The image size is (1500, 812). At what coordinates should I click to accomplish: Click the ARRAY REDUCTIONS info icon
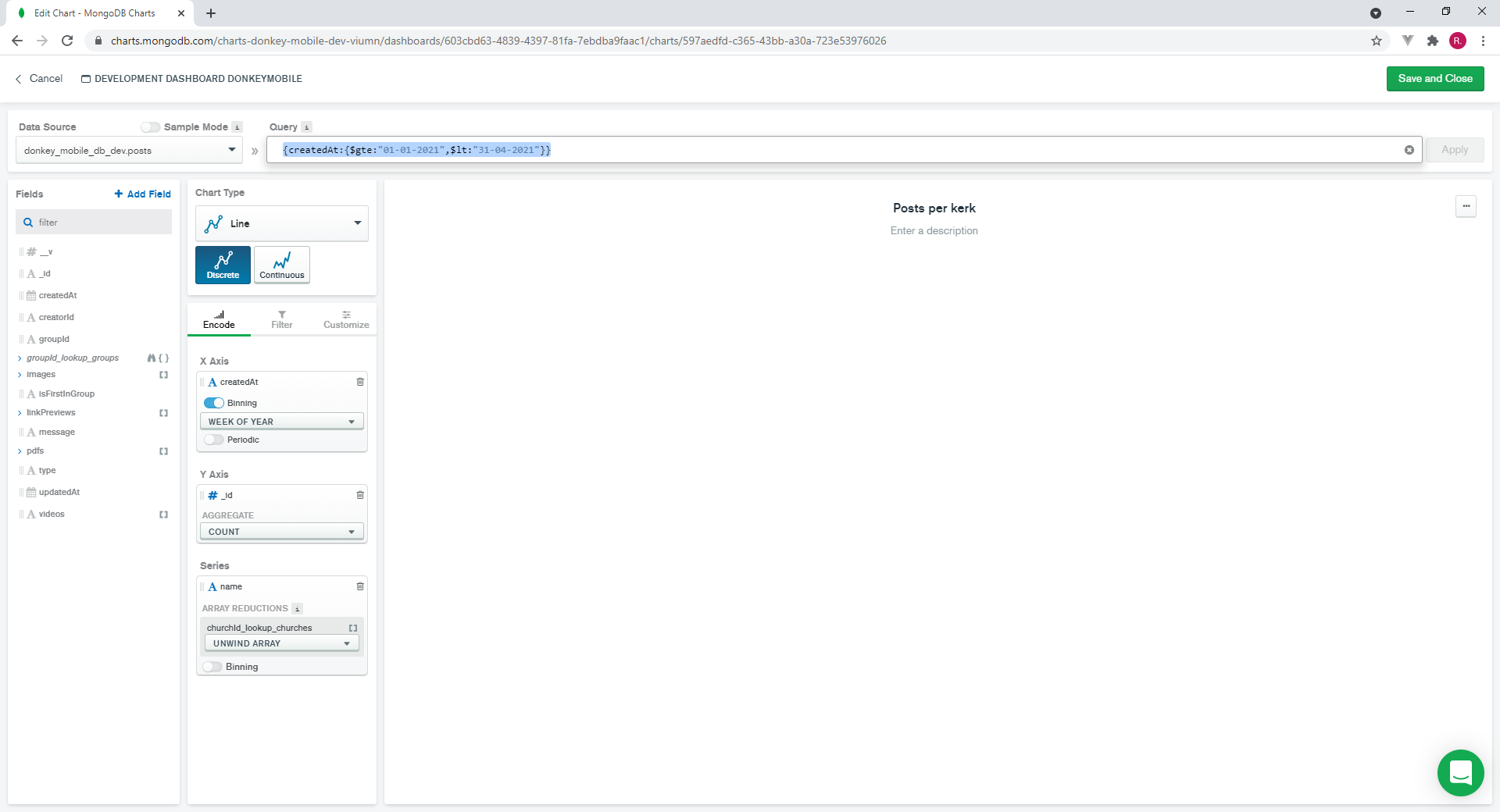(298, 609)
